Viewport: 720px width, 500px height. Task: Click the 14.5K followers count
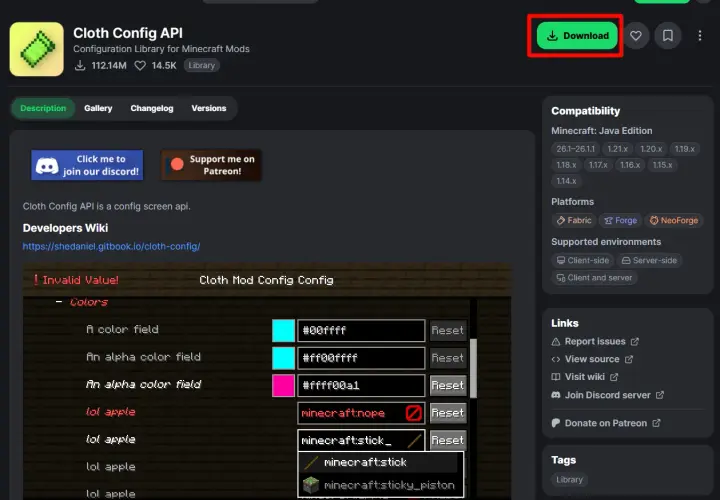(164, 66)
